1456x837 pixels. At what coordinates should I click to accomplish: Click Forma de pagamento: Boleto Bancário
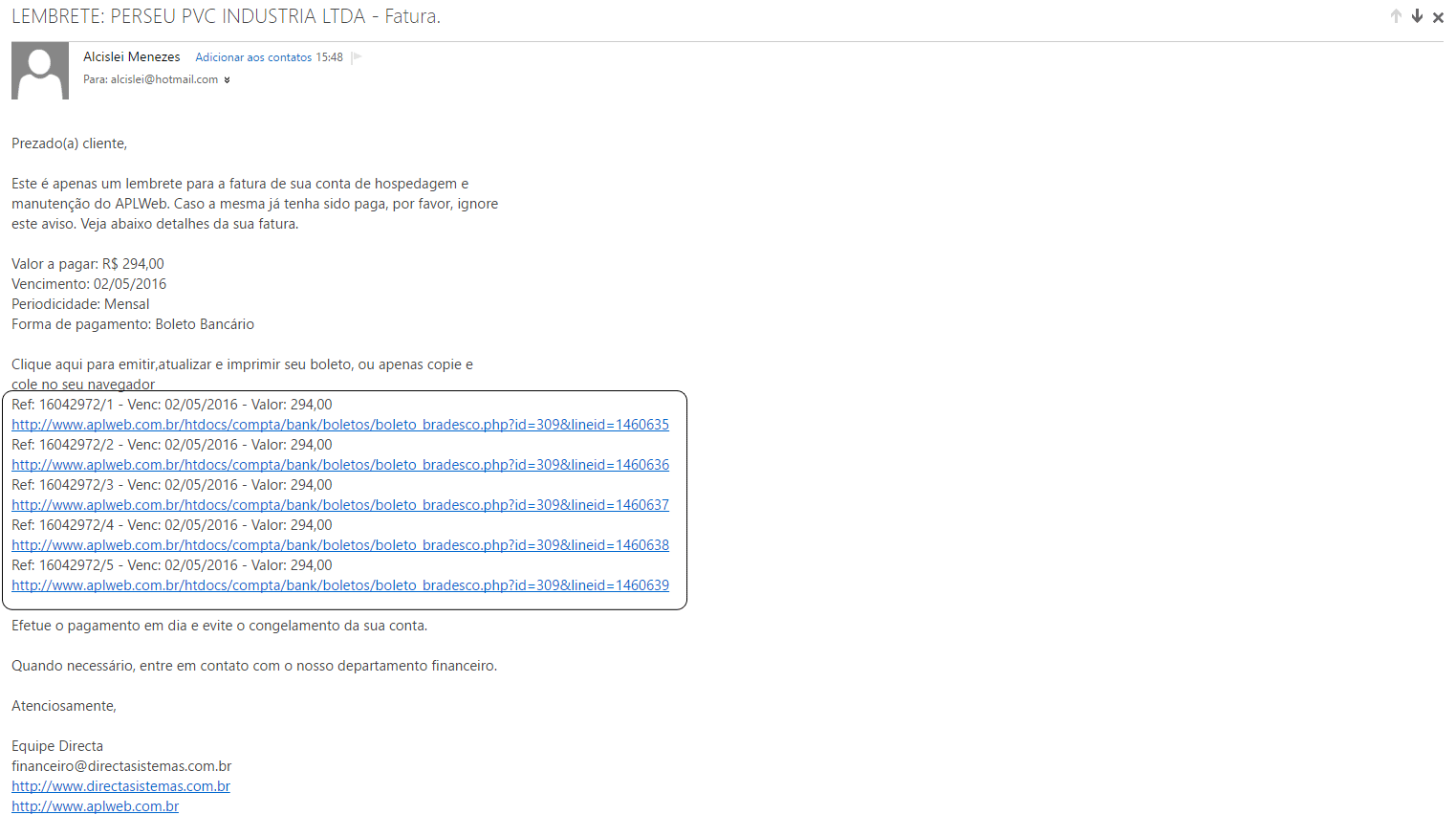point(133,324)
